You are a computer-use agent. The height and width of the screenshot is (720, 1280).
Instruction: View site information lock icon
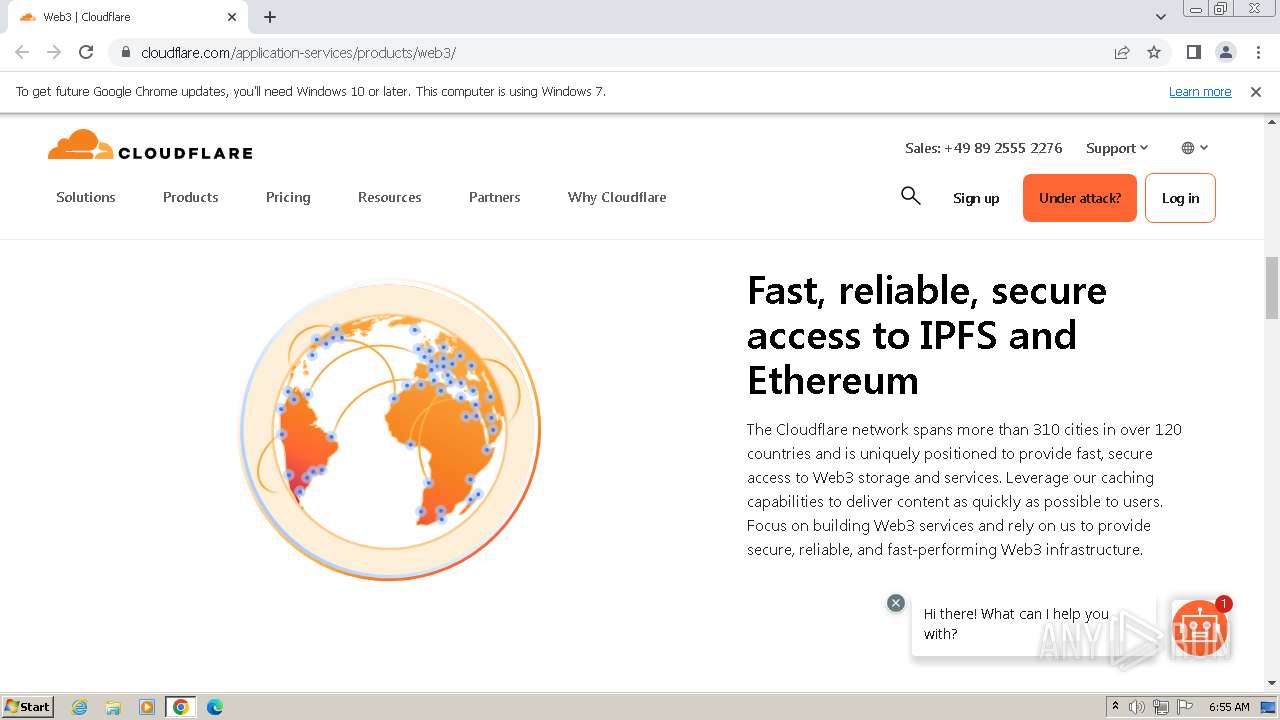point(126,52)
